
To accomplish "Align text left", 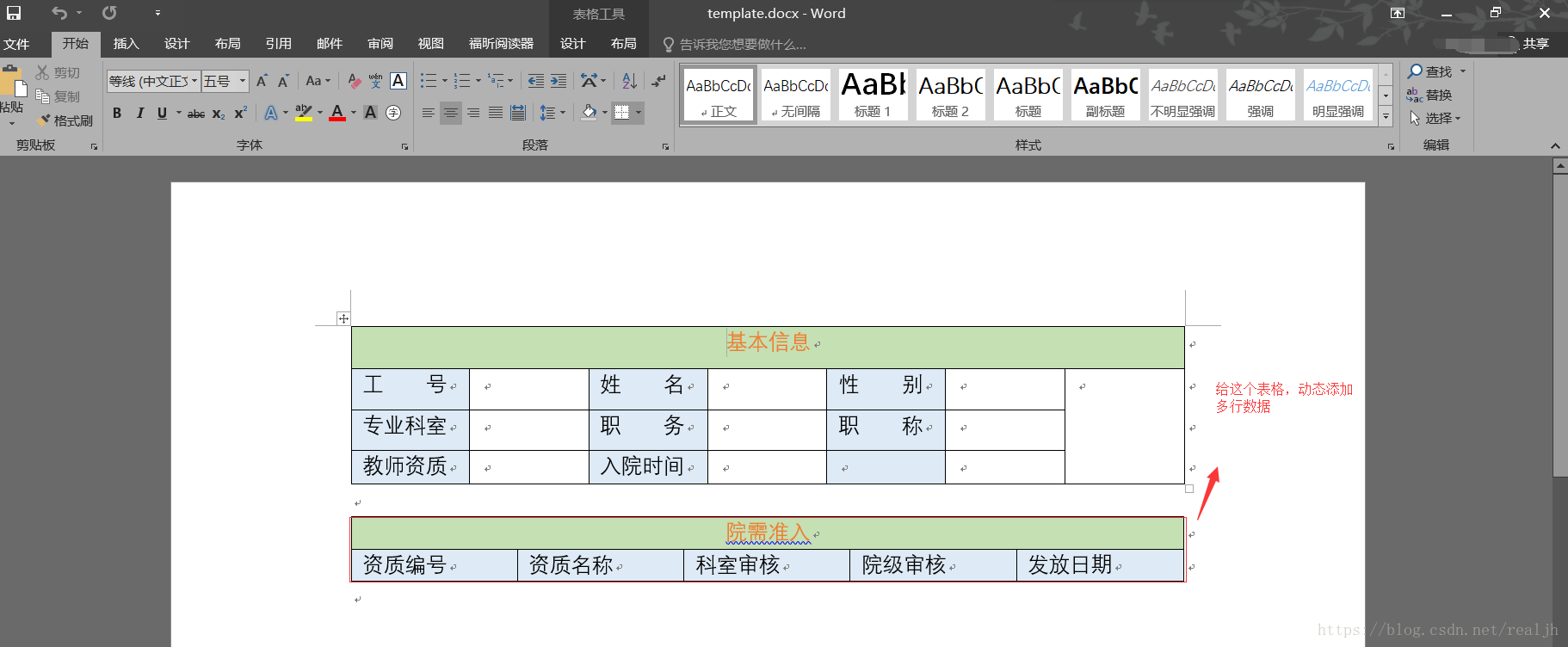I will 429,113.
